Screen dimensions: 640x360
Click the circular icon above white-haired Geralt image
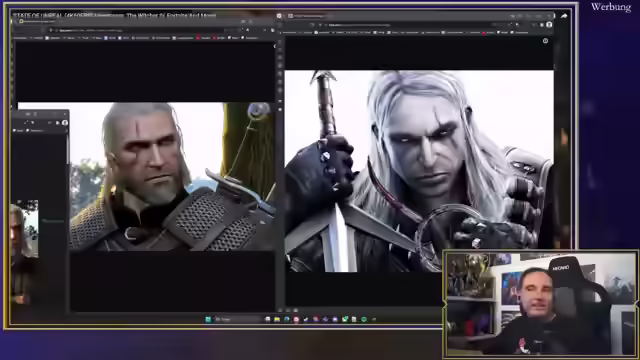tap(545, 41)
